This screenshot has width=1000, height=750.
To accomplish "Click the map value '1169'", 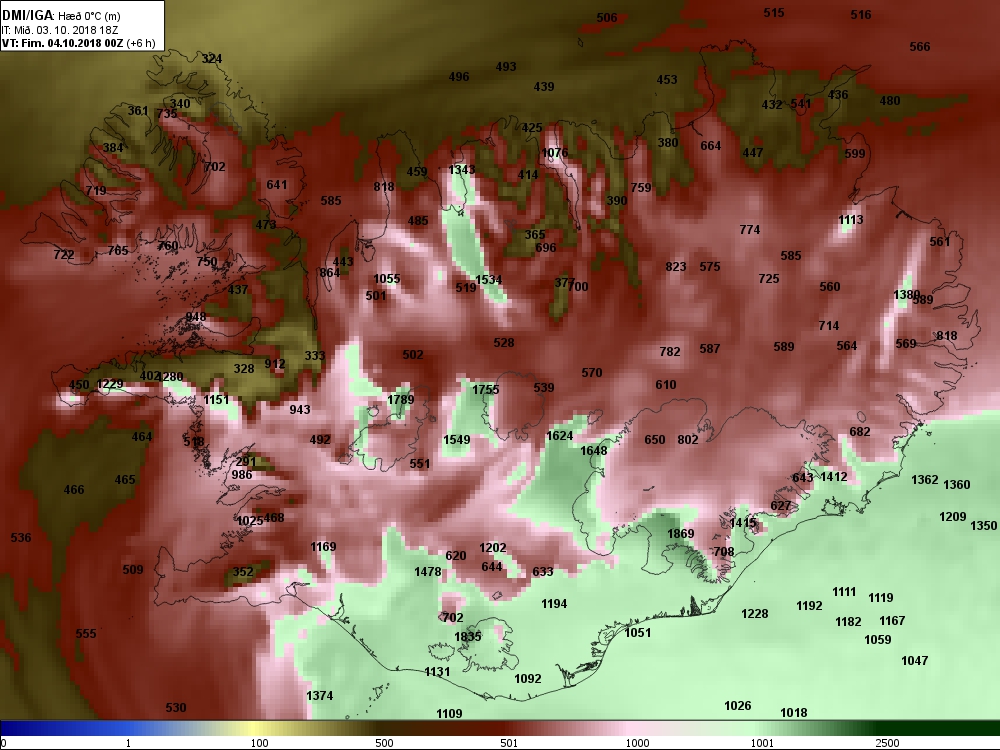I will tap(323, 547).
